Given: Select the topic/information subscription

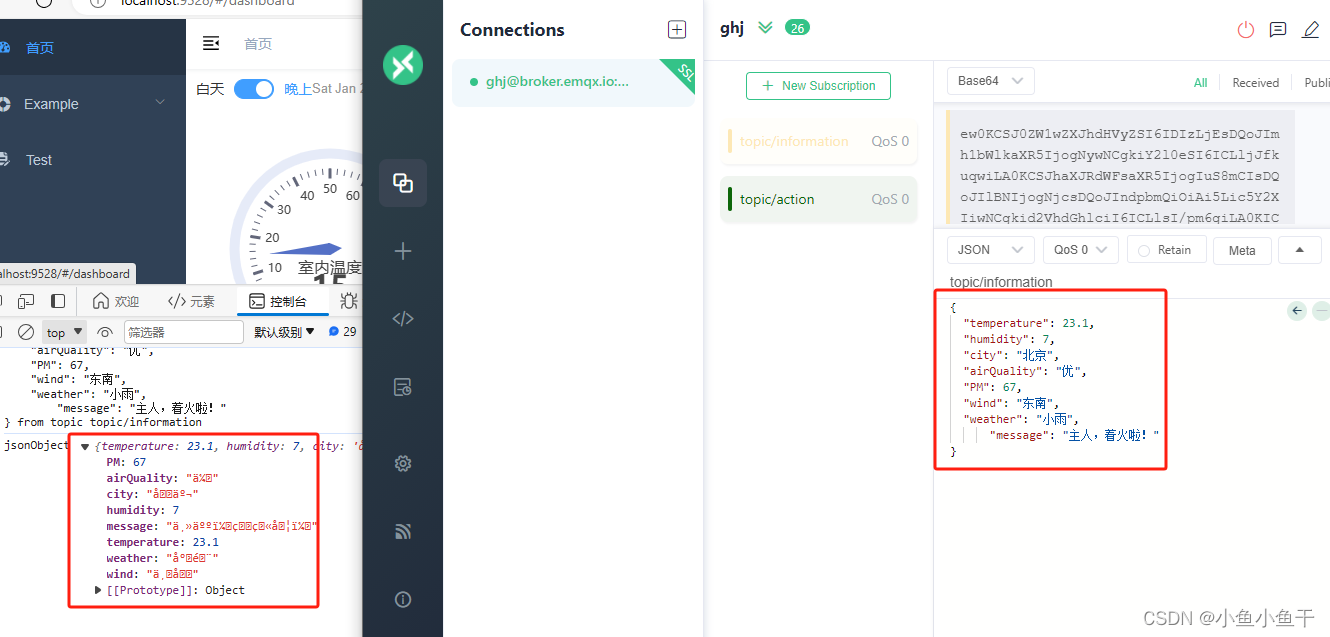Looking at the screenshot, I should (x=818, y=142).
